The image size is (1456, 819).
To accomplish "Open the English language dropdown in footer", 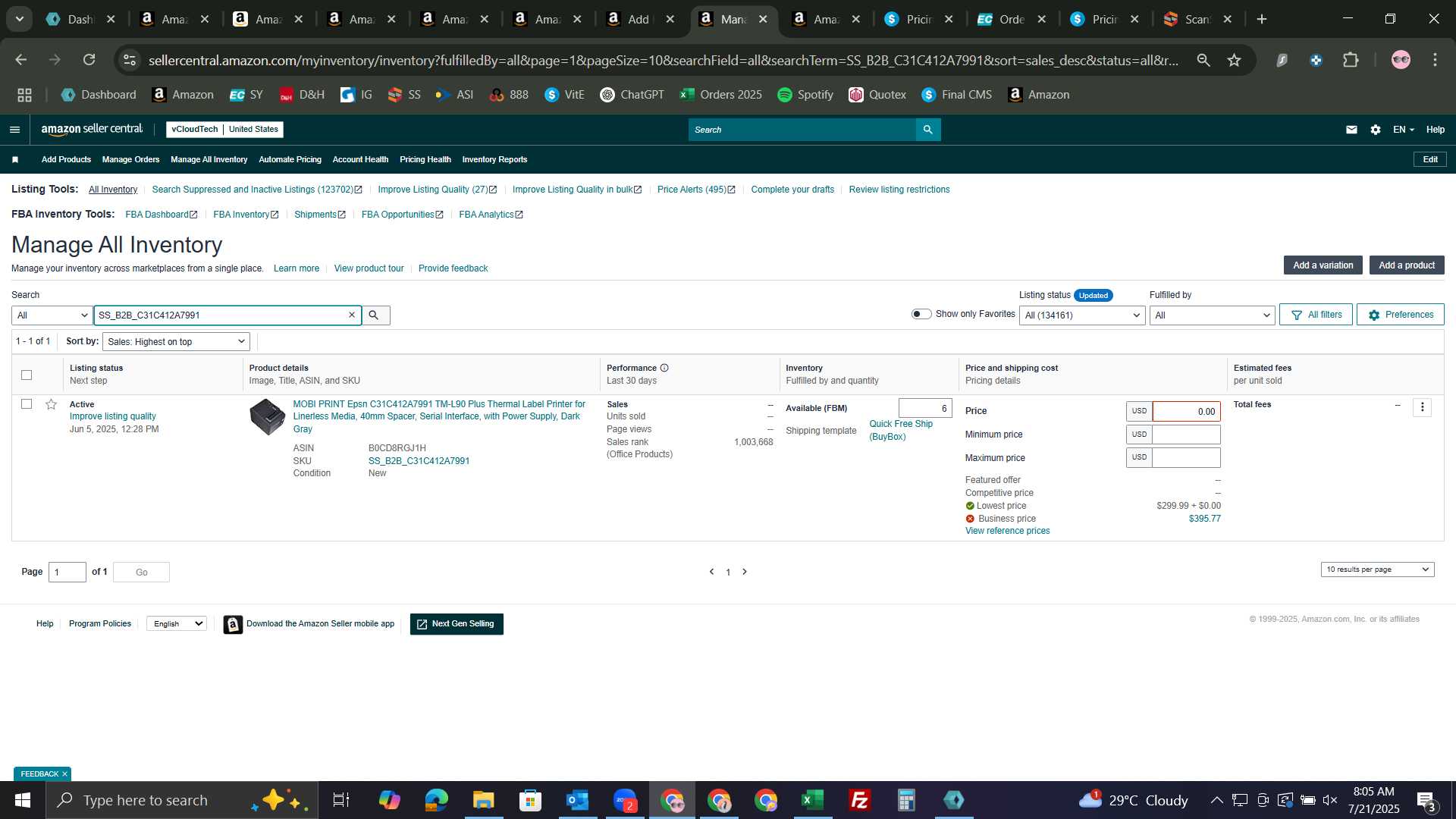I will pos(176,624).
